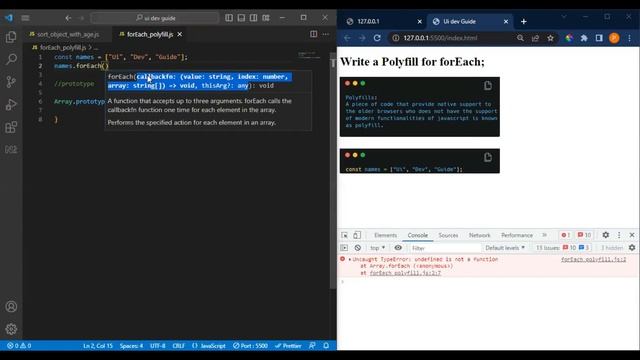
Task: Open VS Code notifications bell
Action: [326, 346]
